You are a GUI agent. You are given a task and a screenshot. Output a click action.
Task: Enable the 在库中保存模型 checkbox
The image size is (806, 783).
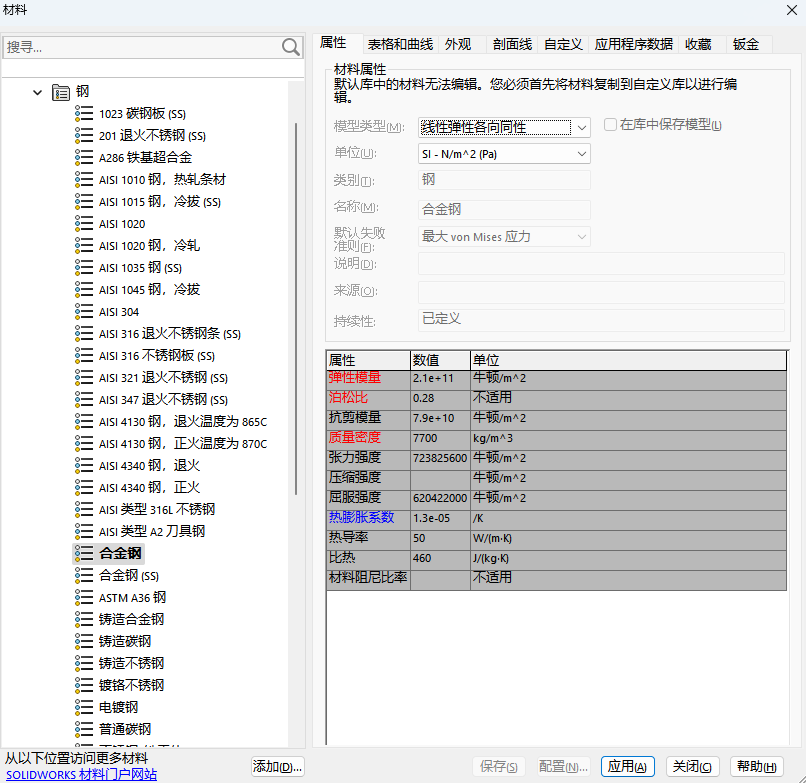(x=610, y=124)
